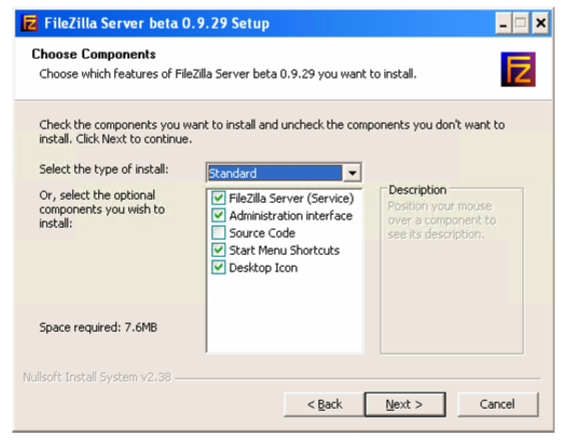Click empty area in components list

tap(285, 312)
